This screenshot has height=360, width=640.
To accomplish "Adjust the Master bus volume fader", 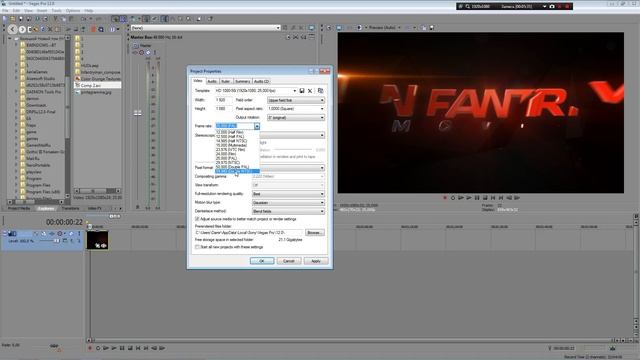I will click(x=138, y=113).
